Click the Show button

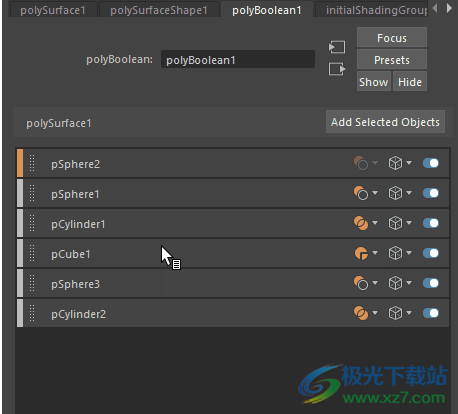tap(374, 82)
